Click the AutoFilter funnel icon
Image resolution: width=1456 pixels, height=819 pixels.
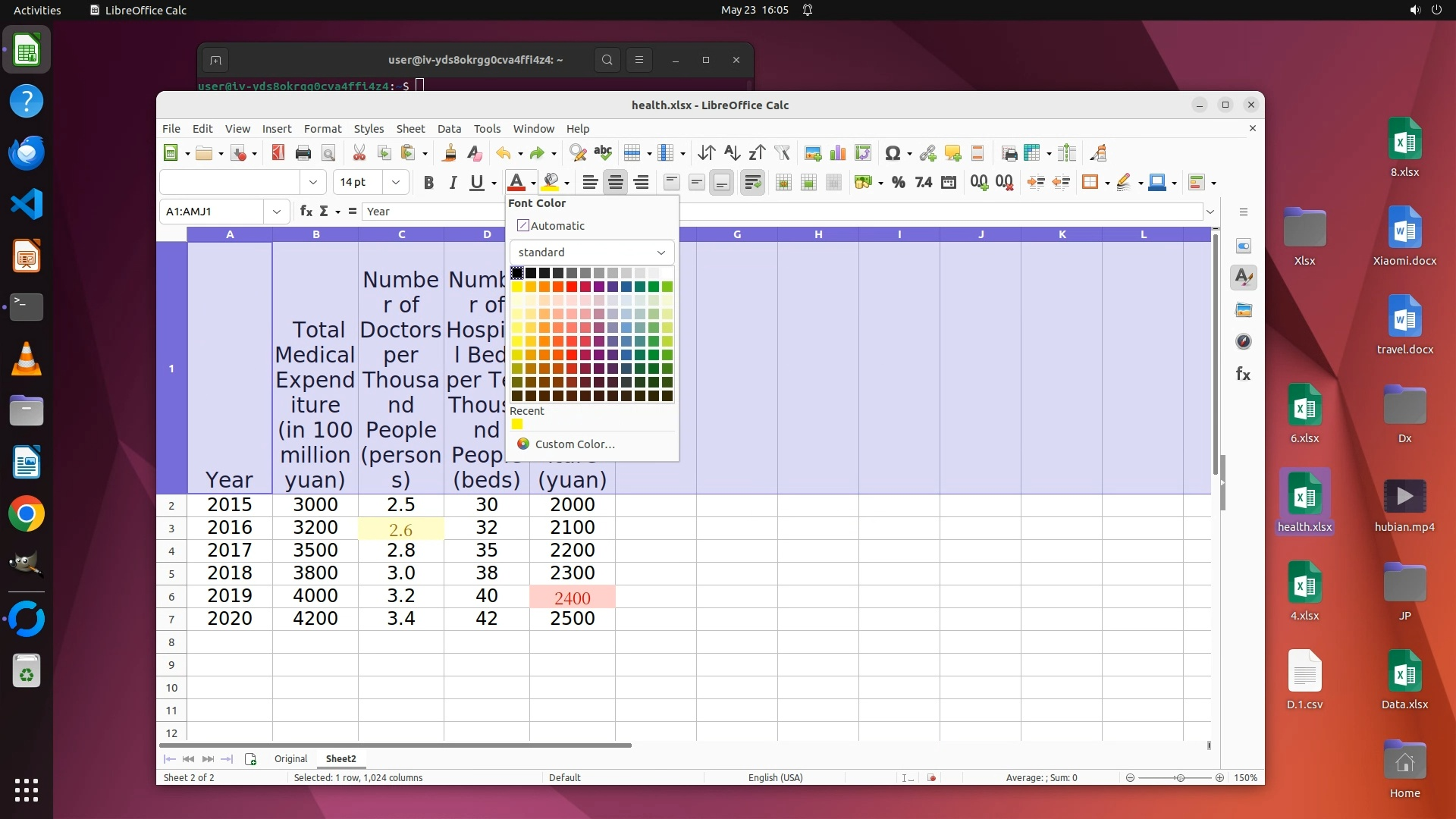click(x=782, y=153)
